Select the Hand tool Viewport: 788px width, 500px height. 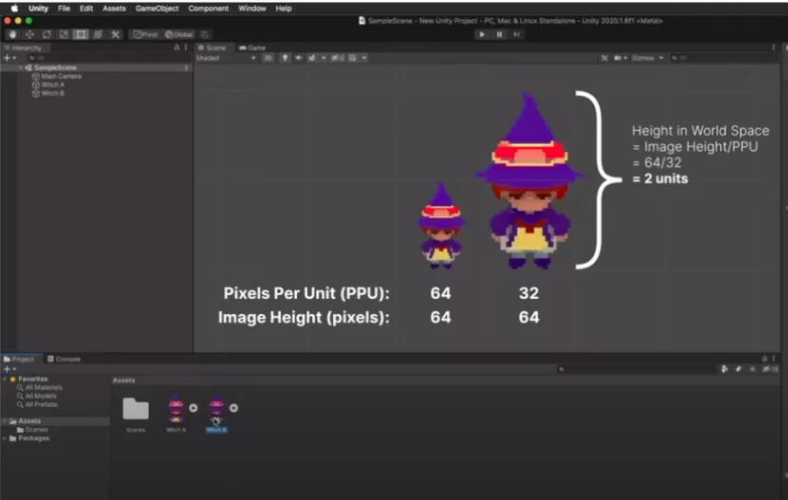13,35
